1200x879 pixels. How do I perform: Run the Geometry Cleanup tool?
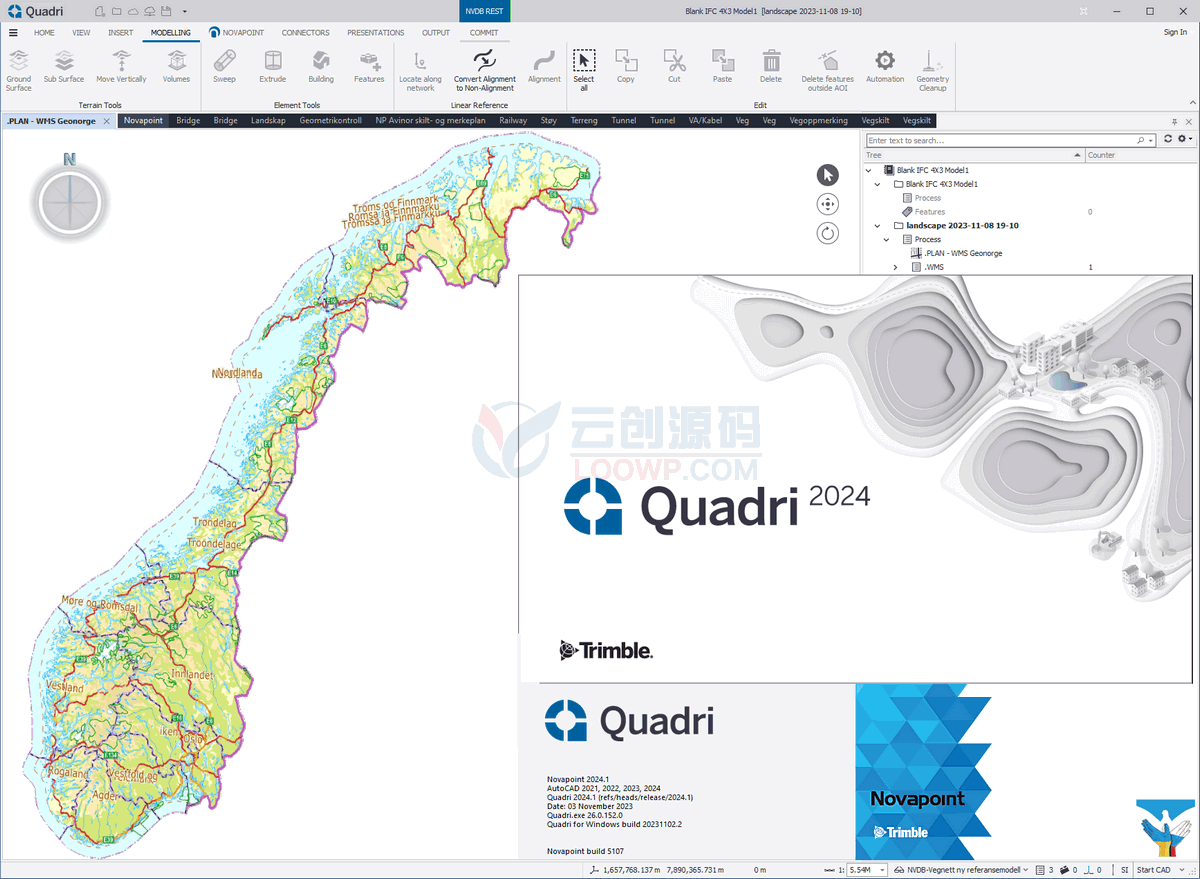(933, 70)
